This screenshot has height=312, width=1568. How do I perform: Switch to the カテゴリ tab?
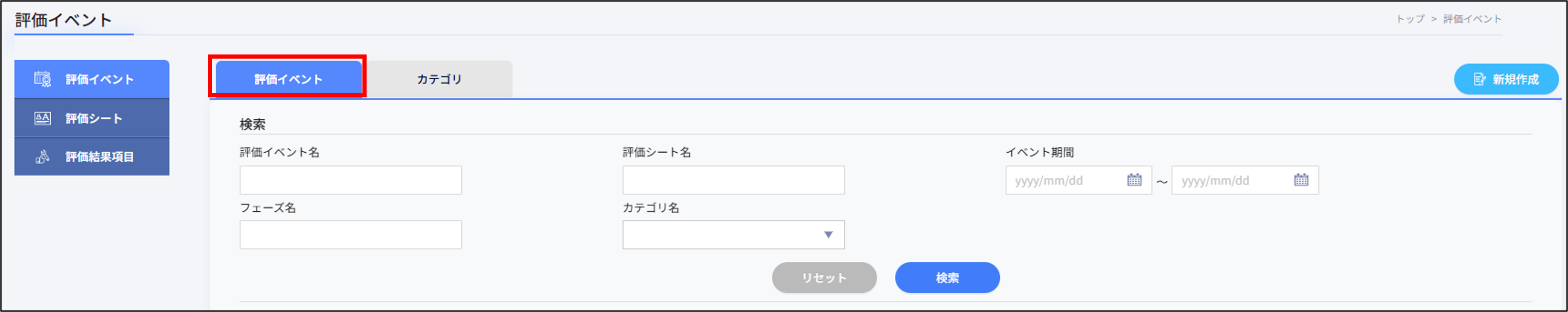(x=440, y=78)
